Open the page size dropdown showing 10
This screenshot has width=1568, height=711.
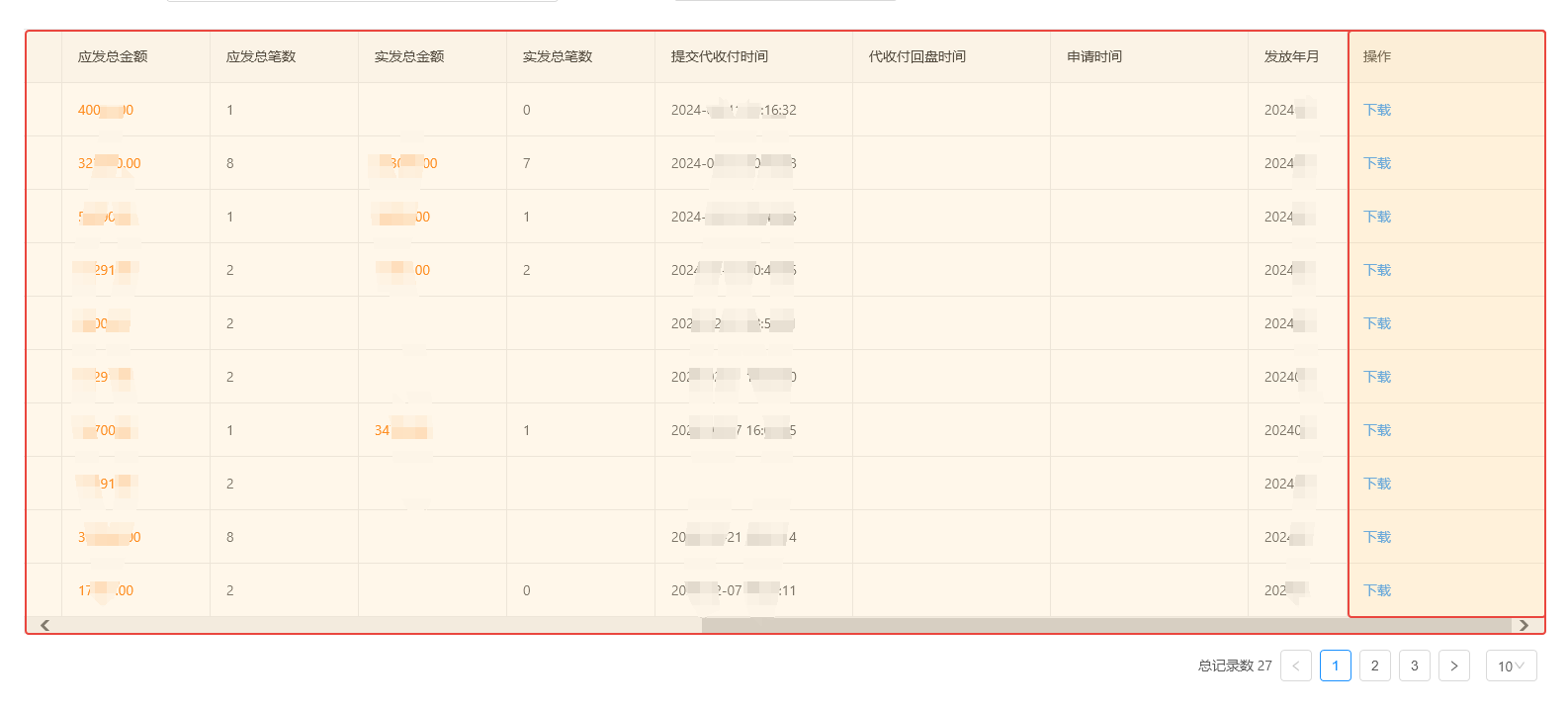(1511, 666)
